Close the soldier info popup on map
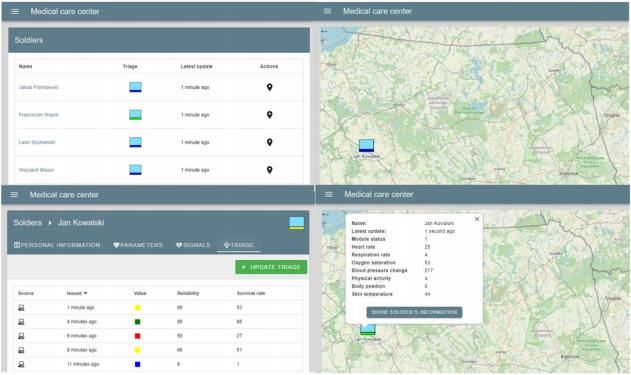Image resolution: width=631 pixels, height=375 pixels. (477, 219)
